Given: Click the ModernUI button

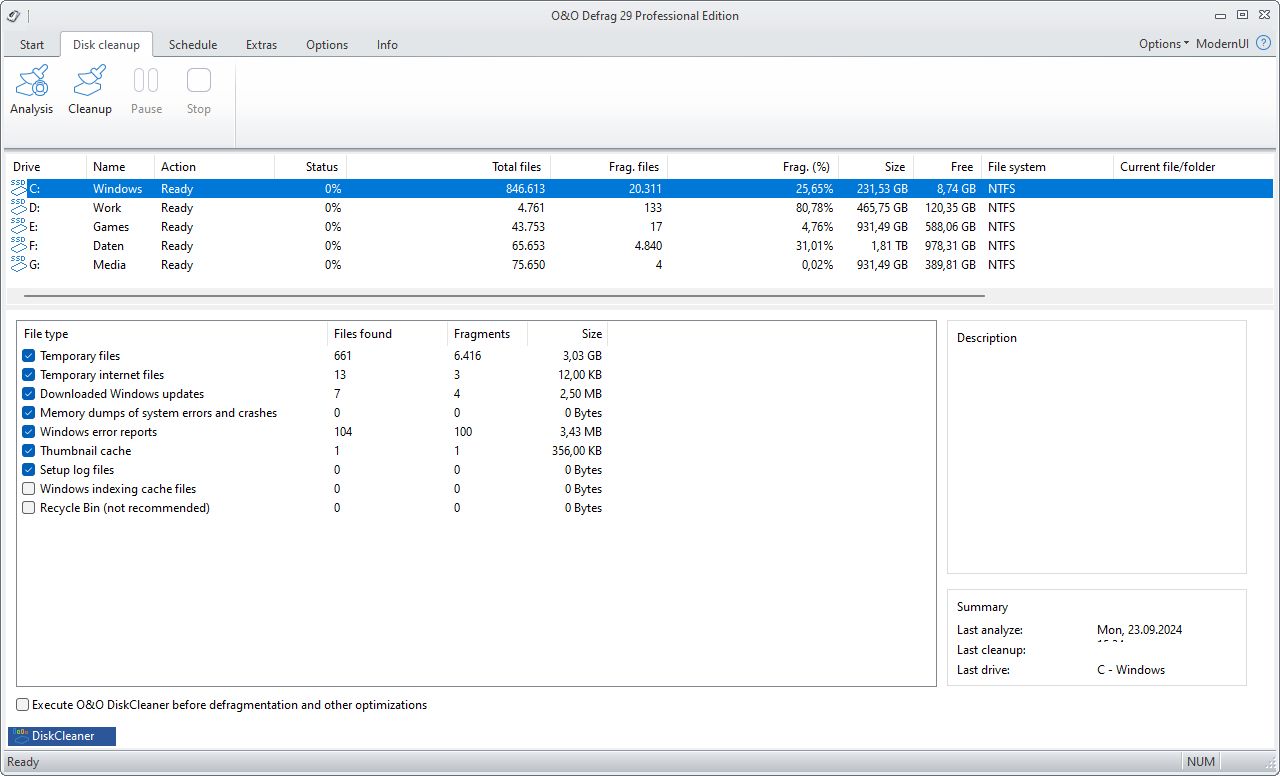Looking at the screenshot, I should coord(1222,44).
